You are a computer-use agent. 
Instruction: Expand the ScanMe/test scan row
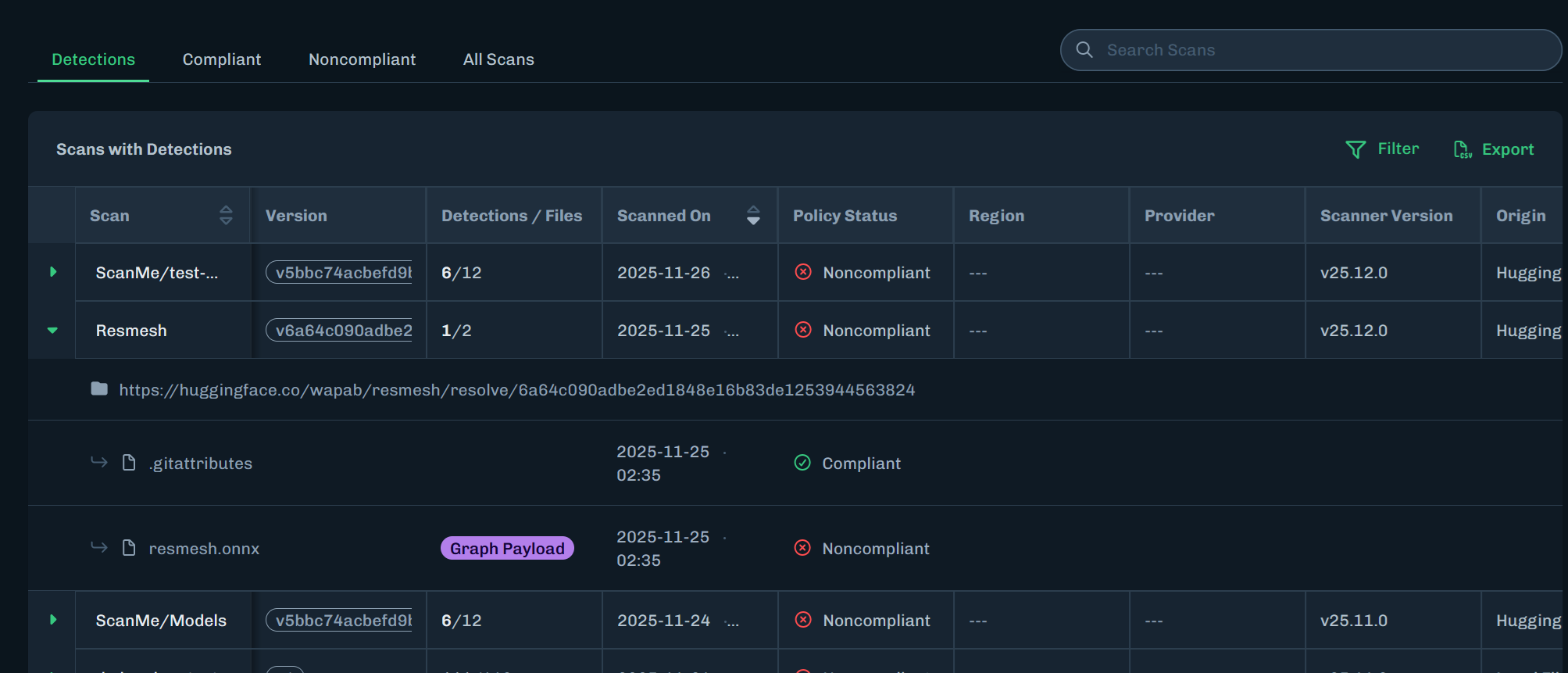tap(53, 272)
